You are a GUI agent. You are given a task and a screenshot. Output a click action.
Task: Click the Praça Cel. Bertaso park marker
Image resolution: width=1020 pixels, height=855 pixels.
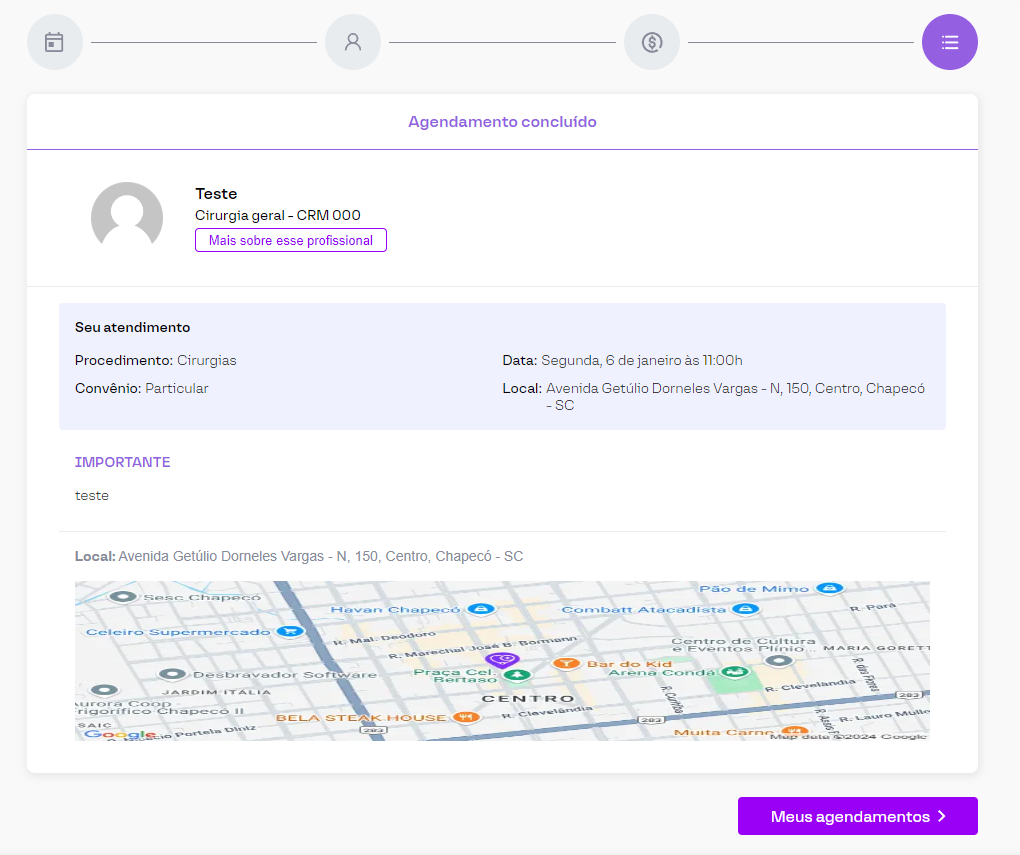pyautogui.click(x=517, y=675)
